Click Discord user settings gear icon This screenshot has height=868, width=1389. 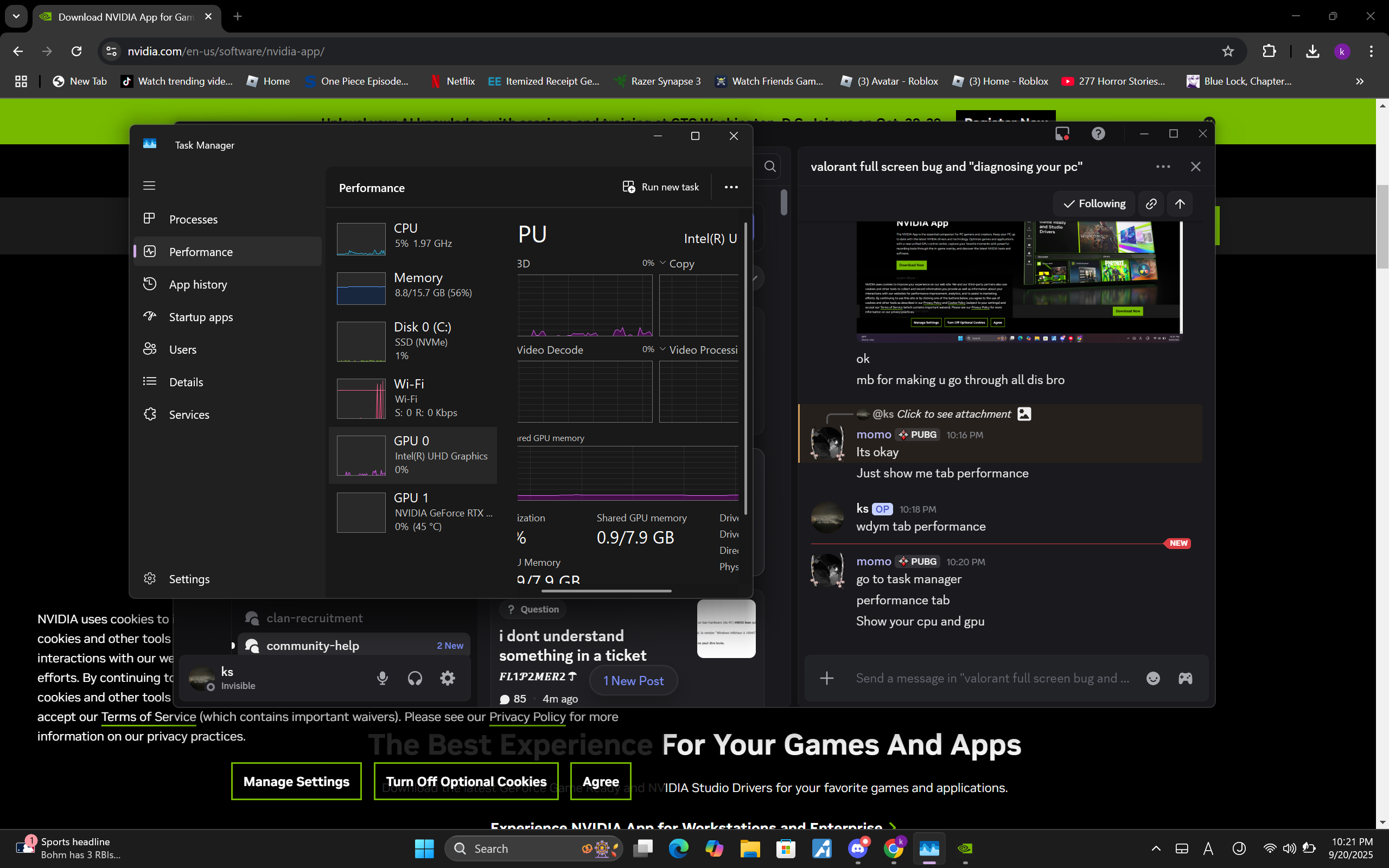447,678
